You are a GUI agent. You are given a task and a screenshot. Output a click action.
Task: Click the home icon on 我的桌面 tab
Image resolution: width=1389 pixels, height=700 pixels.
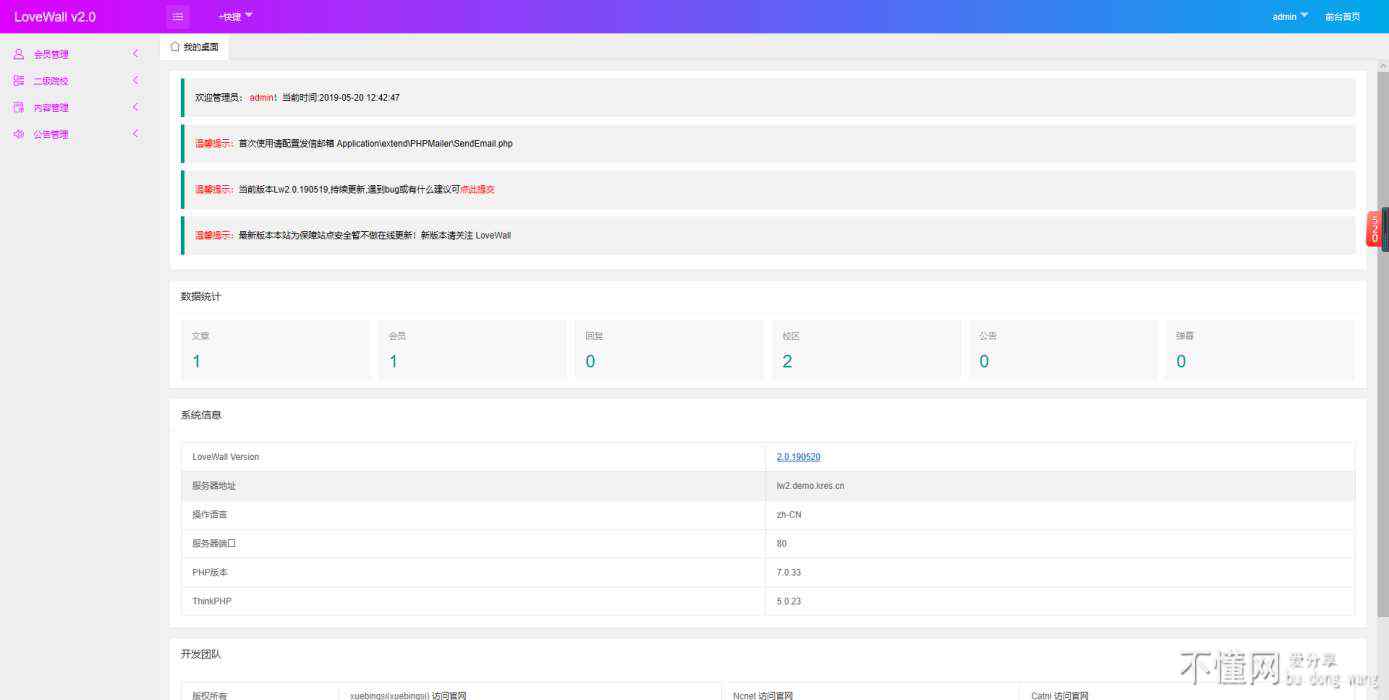[175, 47]
